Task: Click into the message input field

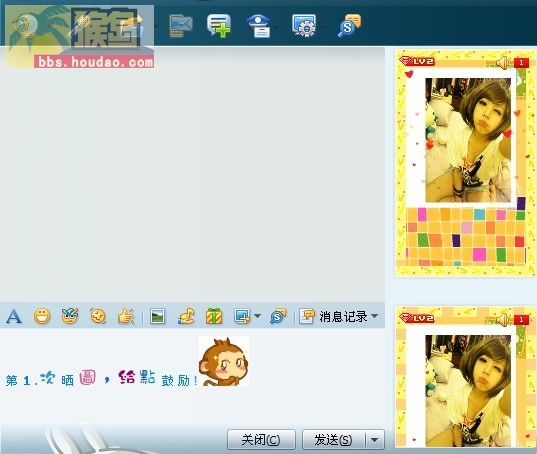Action: coord(192,377)
